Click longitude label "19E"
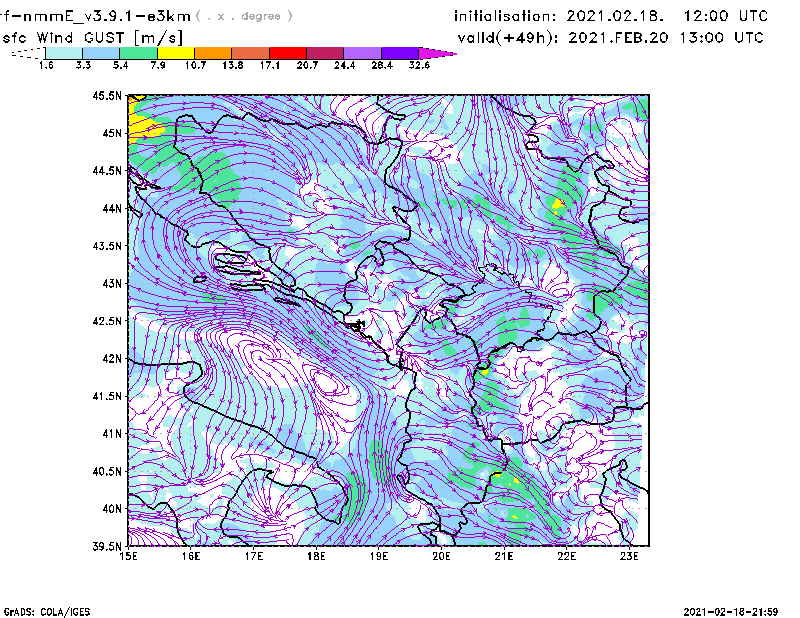This screenshot has height=618, width=800. [x=379, y=556]
